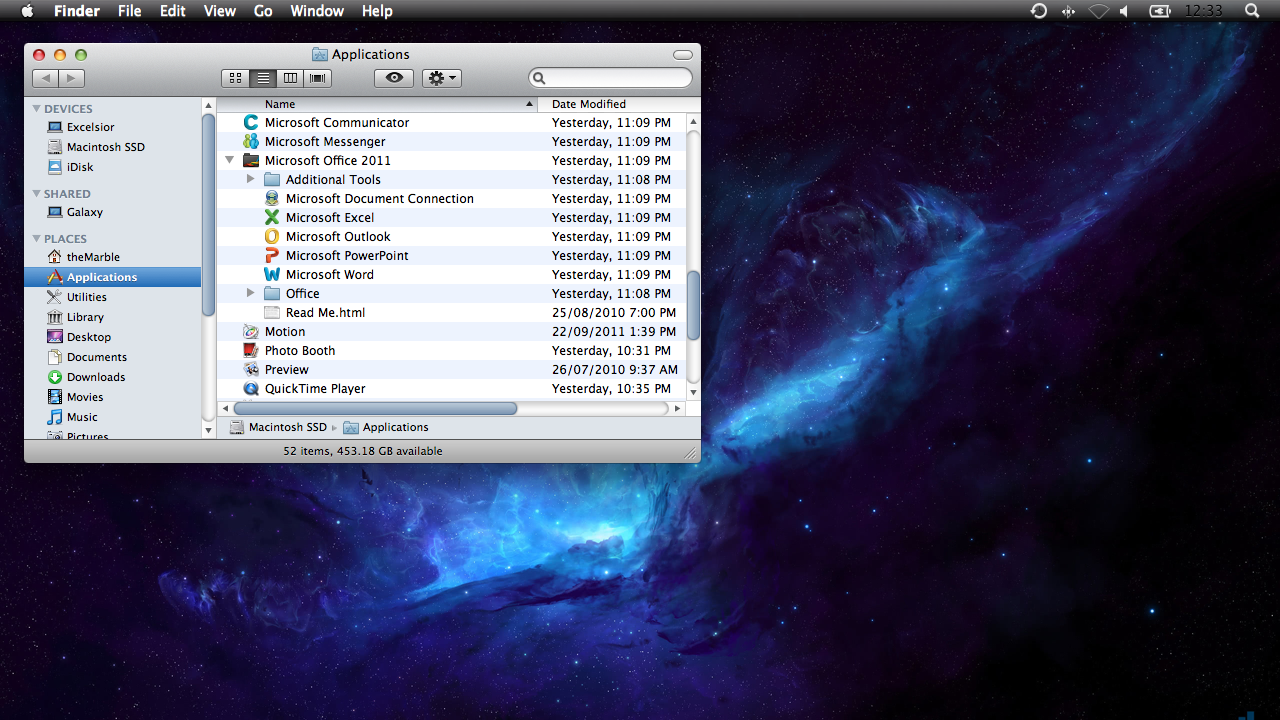Viewport: 1280px width, 720px height.
Task: Switch to list view
Action: coord(263,78)
